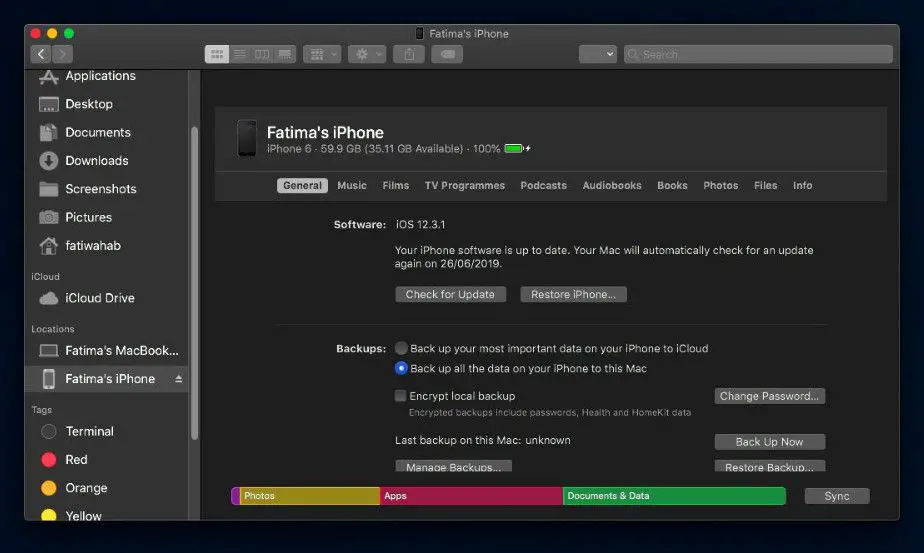924x553 pixels.
Task: Open iCloud Drive in the sidebar
Action: point(107,298)
